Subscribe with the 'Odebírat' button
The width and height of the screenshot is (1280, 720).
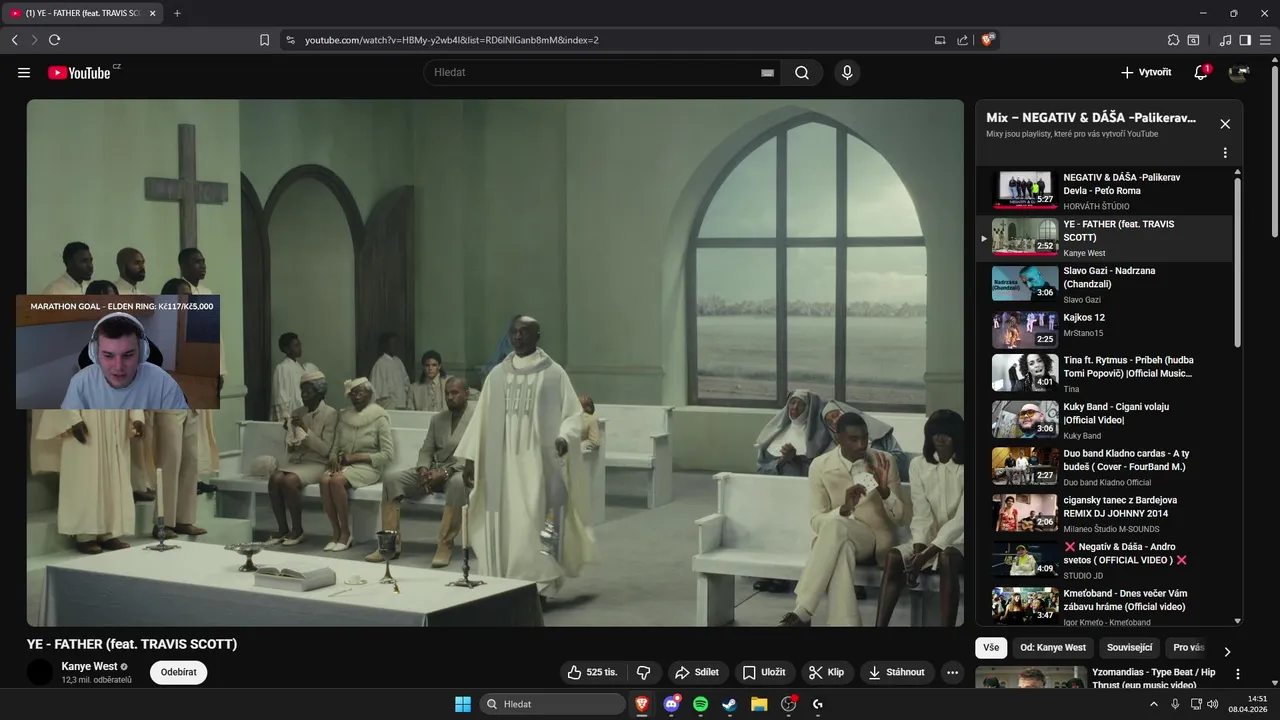(x=179, y=672)
